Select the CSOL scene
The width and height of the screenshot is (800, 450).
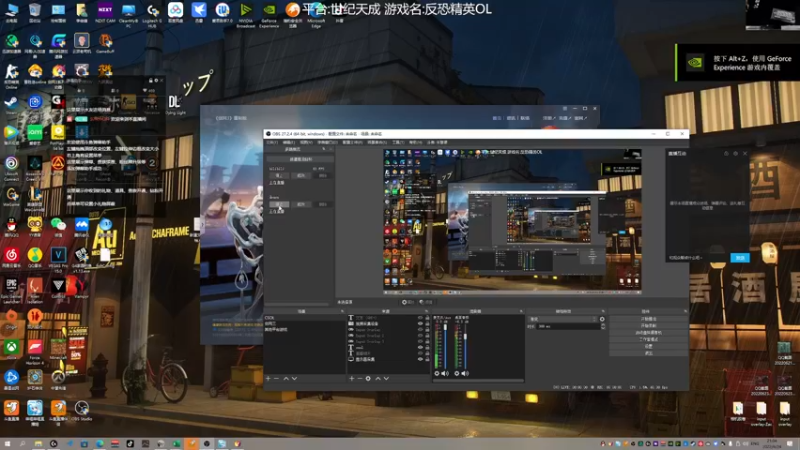coord(305,318)
